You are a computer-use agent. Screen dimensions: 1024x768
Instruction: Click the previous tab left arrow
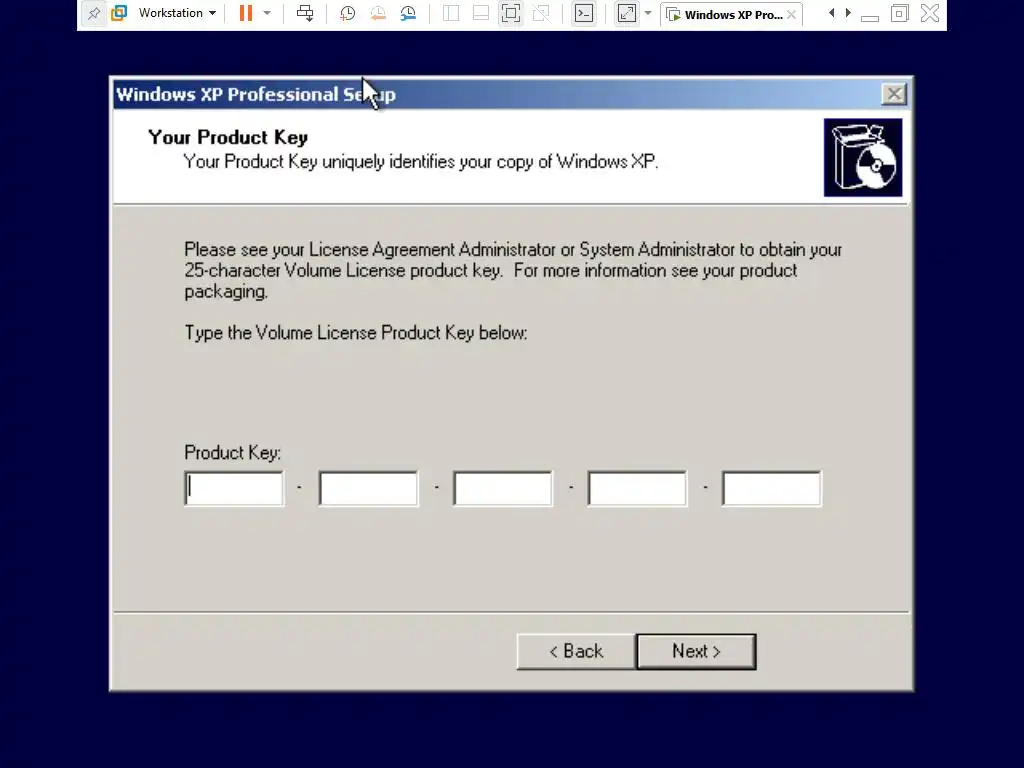pyautogui.click(x=831, y=13)
